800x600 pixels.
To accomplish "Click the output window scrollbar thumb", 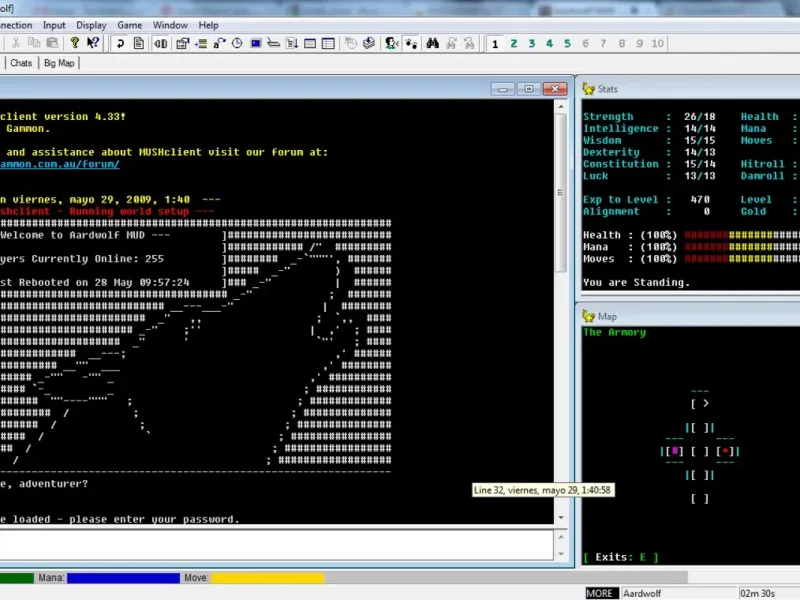I will [561, 193].
